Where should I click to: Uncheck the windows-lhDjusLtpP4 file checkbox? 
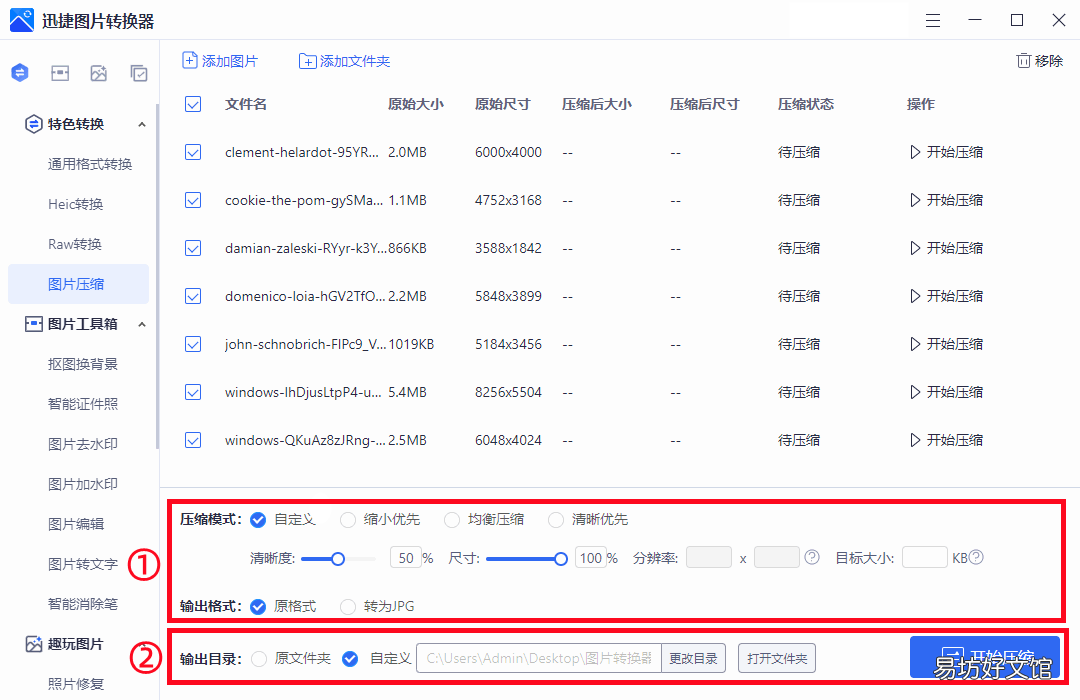click(193, 392)
